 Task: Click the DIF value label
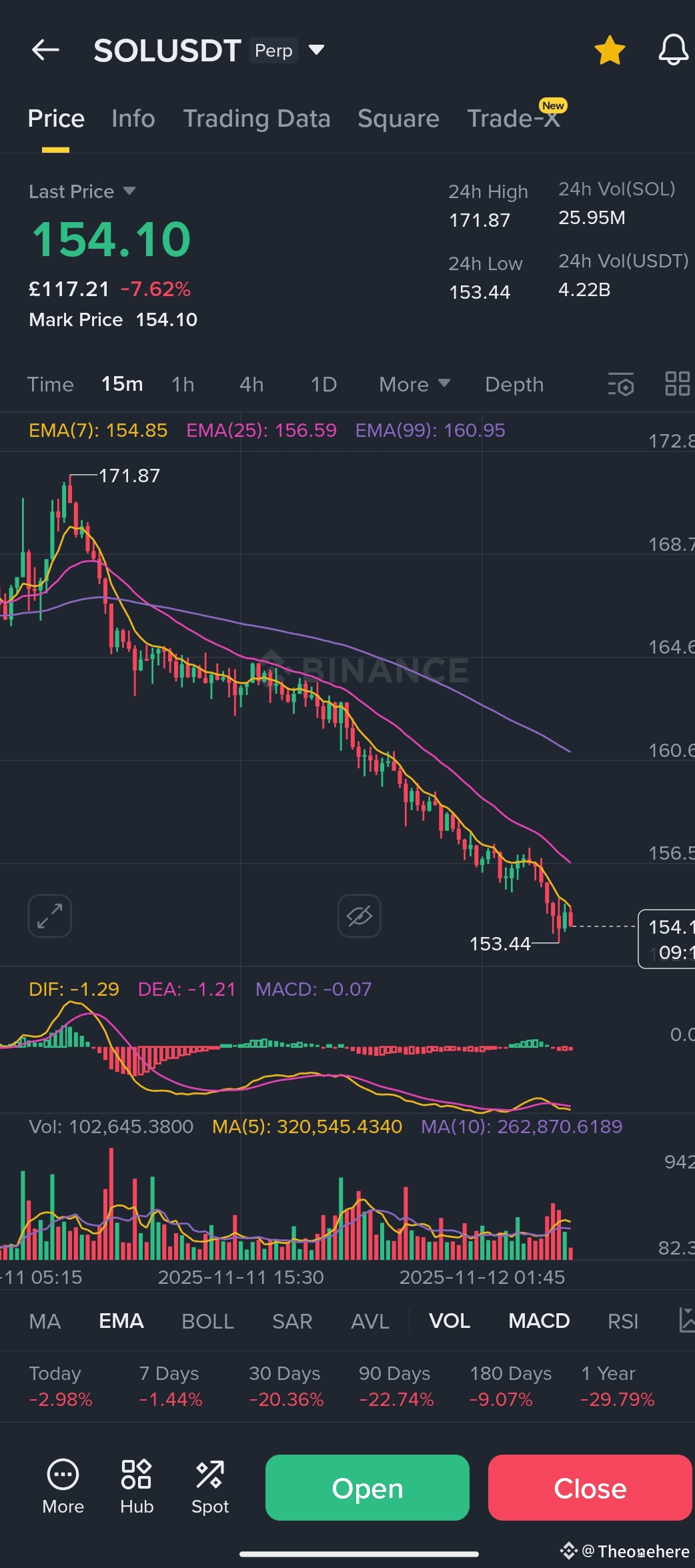[x=74, y=989]
